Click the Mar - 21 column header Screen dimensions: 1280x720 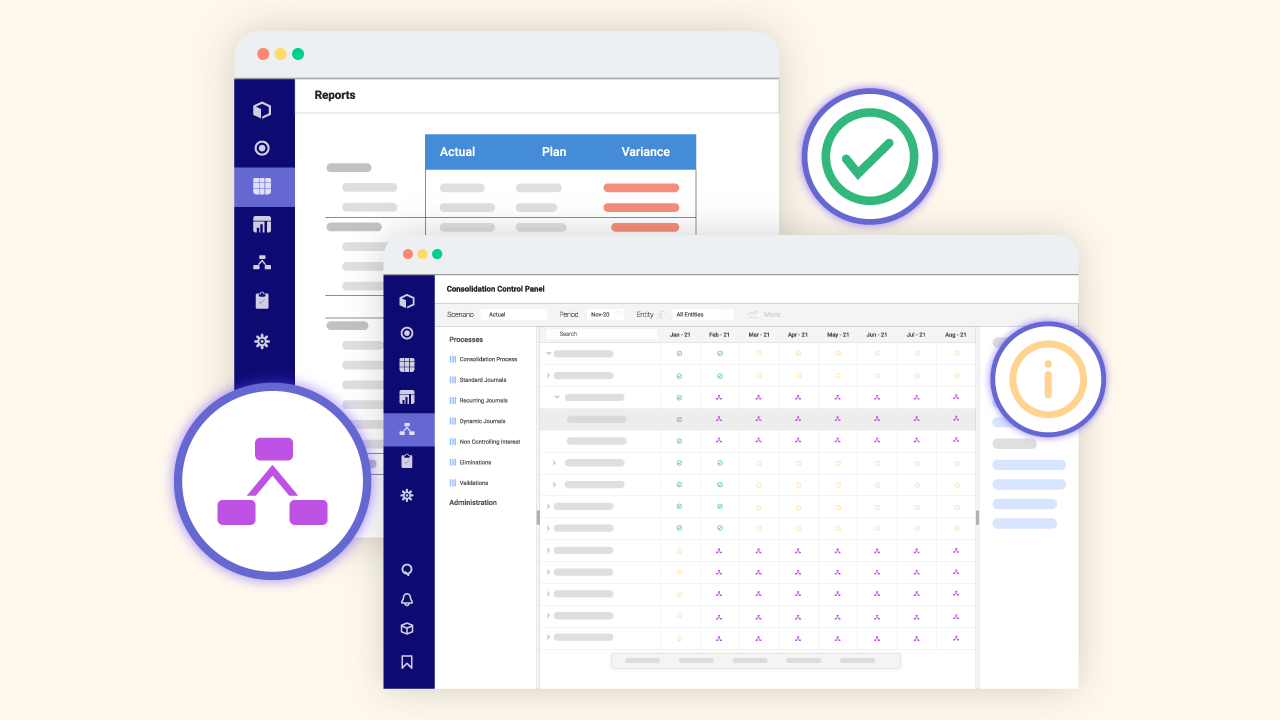pyautogui.click(x=759, y=335)
